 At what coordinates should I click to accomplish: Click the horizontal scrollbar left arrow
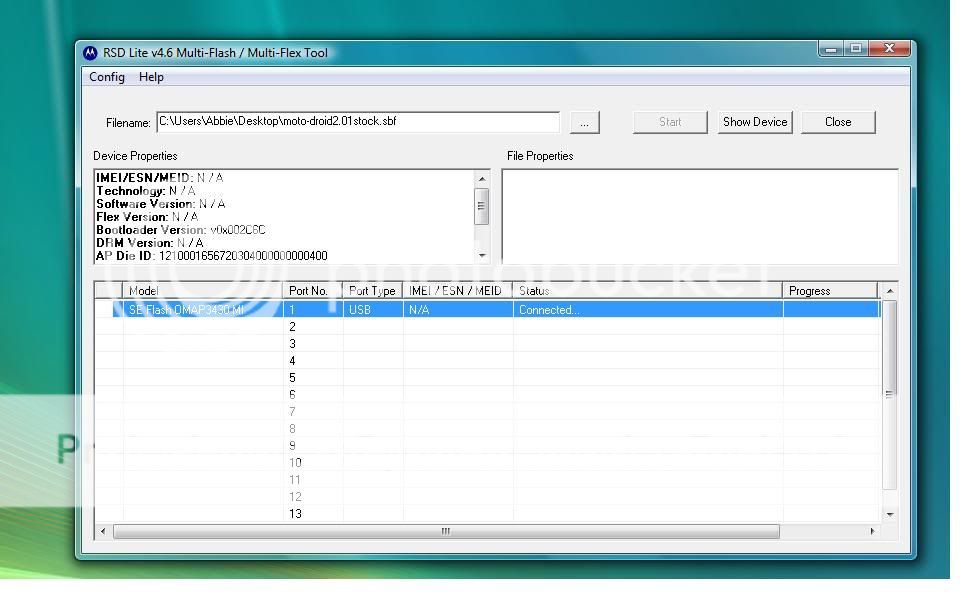pyautogui.click(x=103, y=531)
